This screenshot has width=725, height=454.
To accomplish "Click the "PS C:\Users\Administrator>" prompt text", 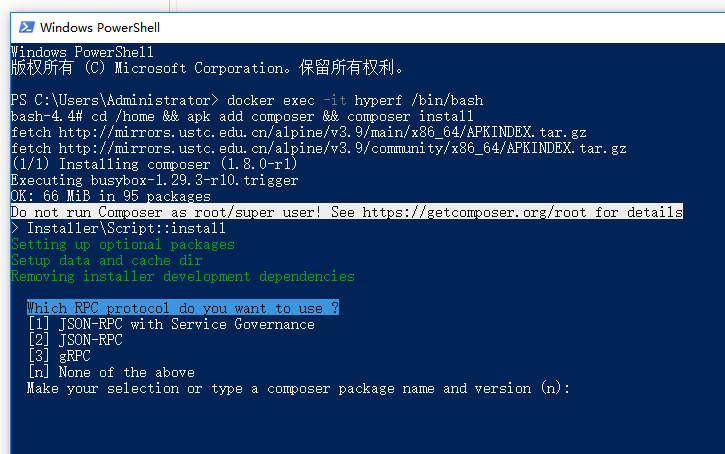I will click(115, 100).
